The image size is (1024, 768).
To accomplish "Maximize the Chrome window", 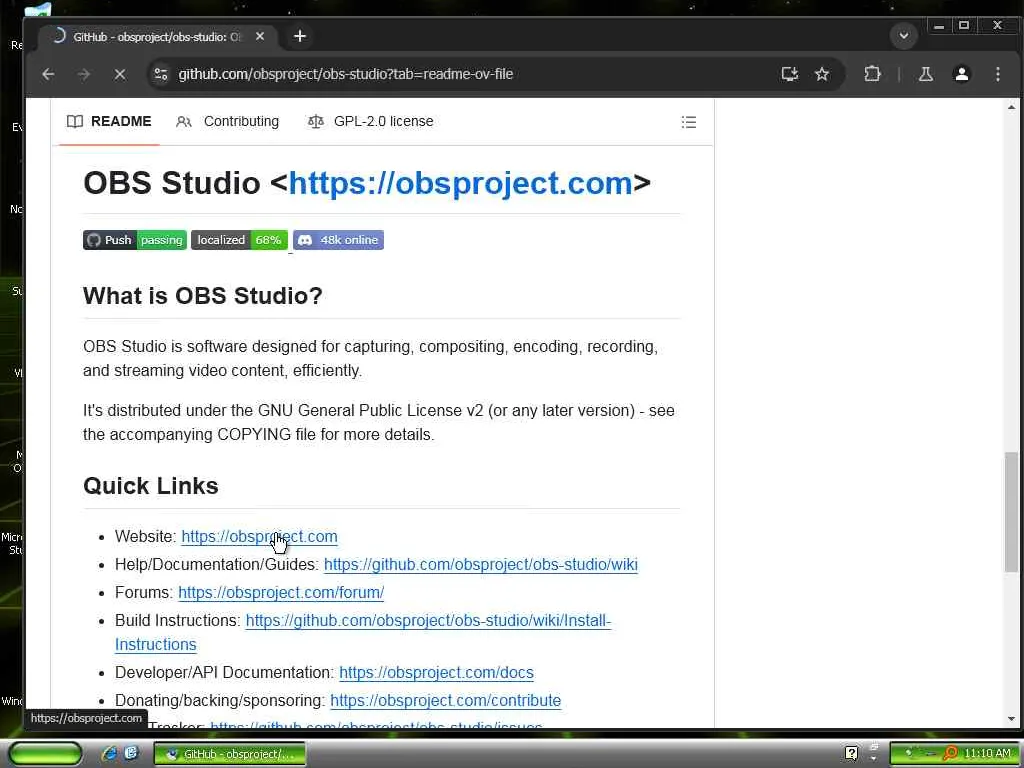I will 964,26.
